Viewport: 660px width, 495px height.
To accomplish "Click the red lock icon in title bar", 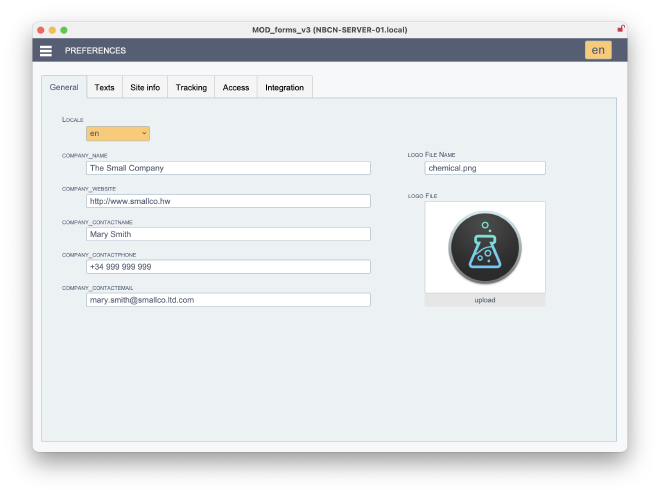I will click(620, 29).
